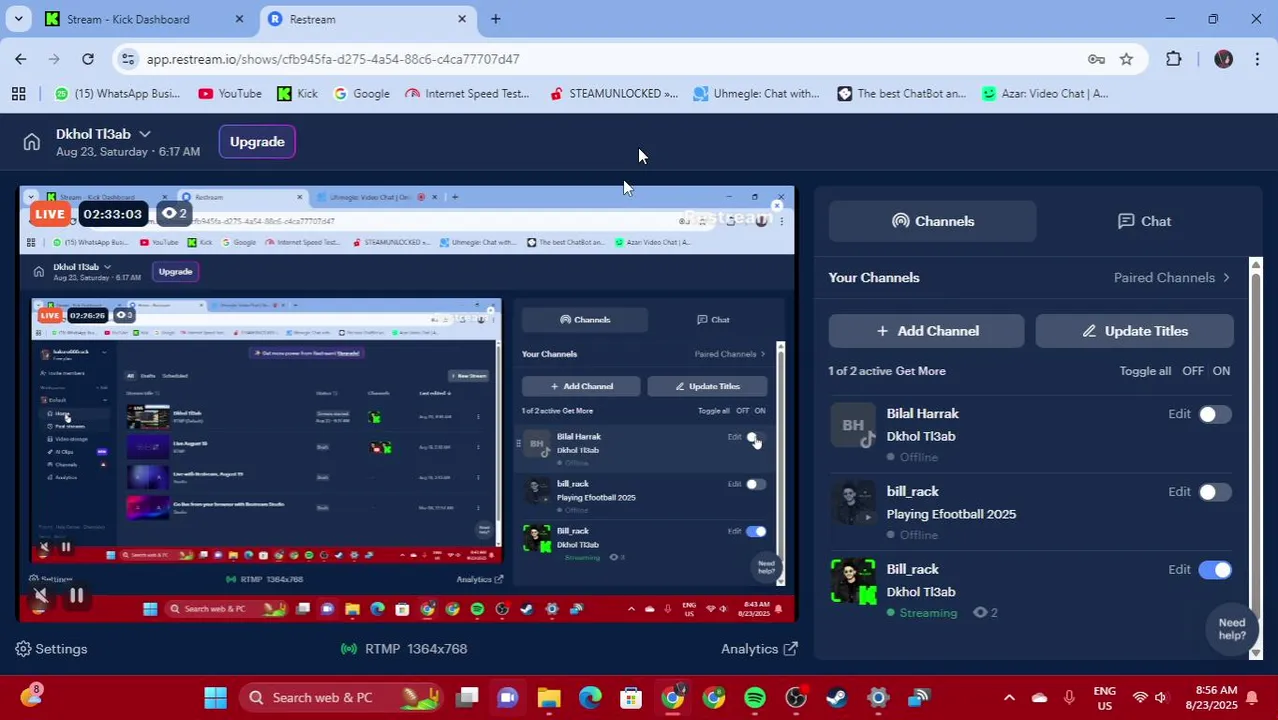The height and width of the screenshot is (720, 1278).
Task: Enable the Bilal Harrak channel toggle
Action: pyautogui.click(x=1215, y=414)
